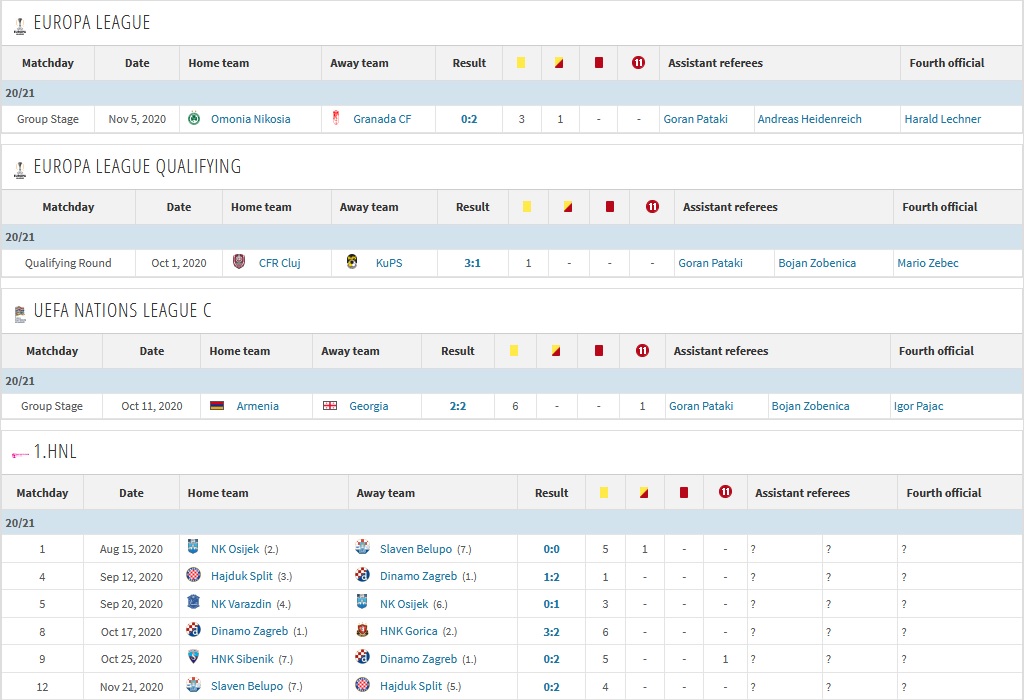The image size is (1024, 700).
Task: Open Omonia Nikosia team link
Action: click(251, 119)
